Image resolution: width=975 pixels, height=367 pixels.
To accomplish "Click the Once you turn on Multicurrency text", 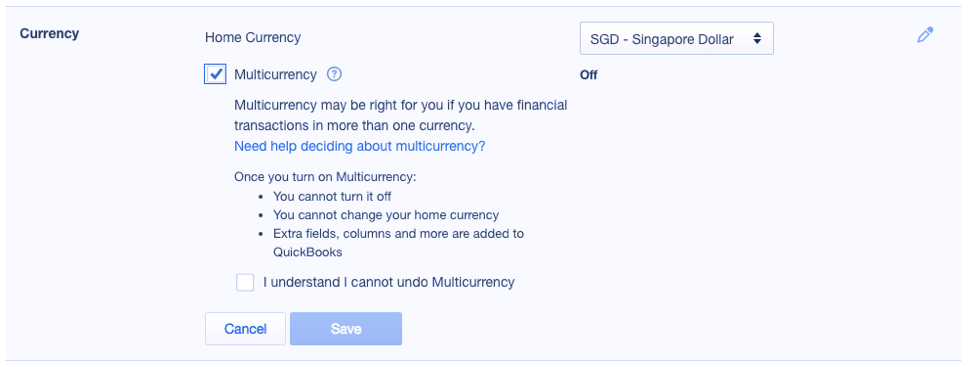I will [x=325, y=177].
